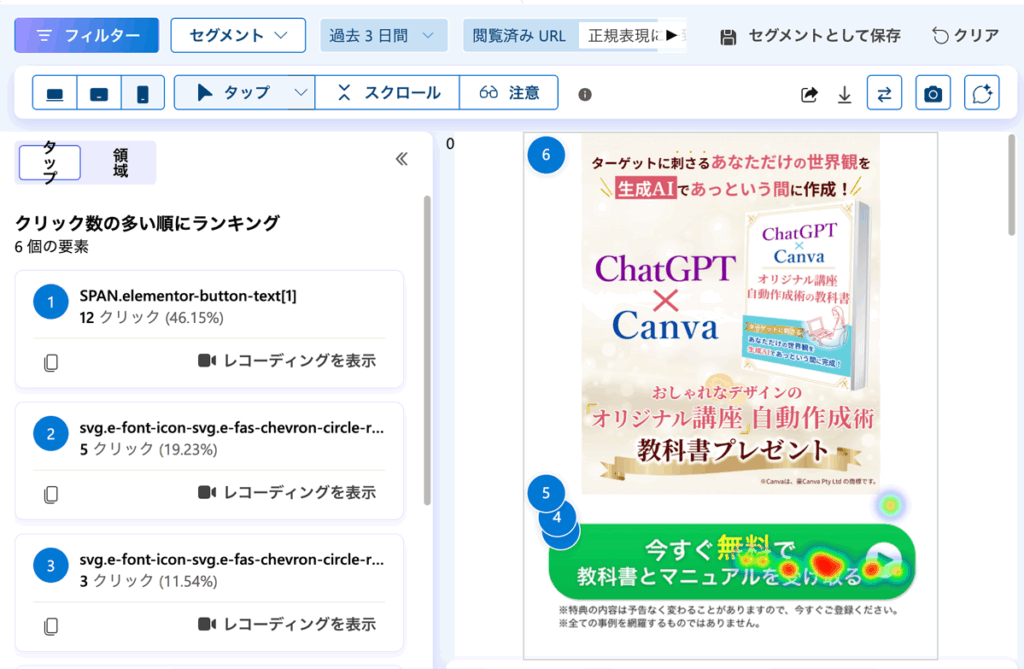The height and width of the screenshot is (669, 1024).
Task: Switch to the 領域 tab
Action: [120, 162]
